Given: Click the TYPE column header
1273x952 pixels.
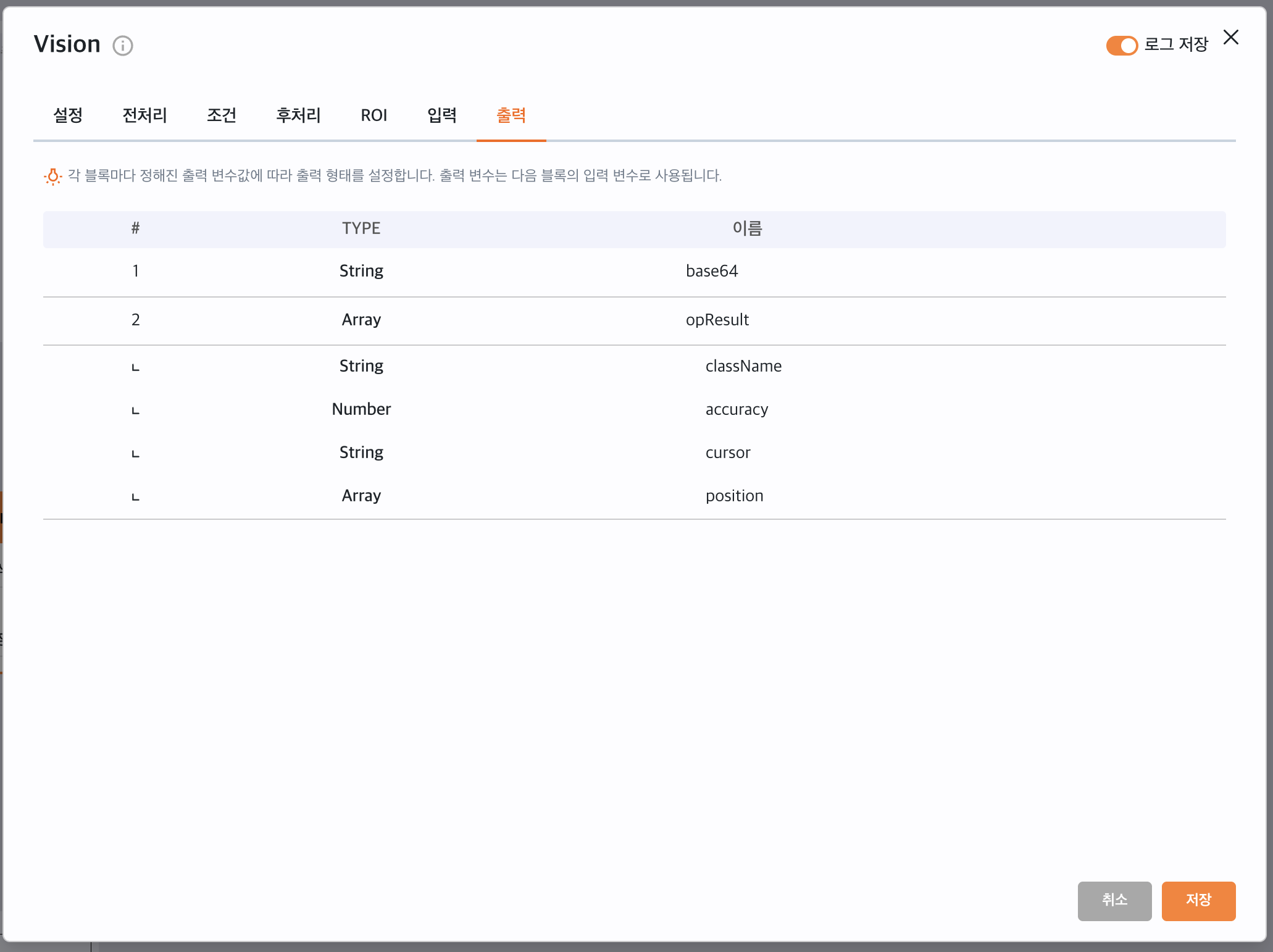Looking at the screenshot, I should pos(361,228).
